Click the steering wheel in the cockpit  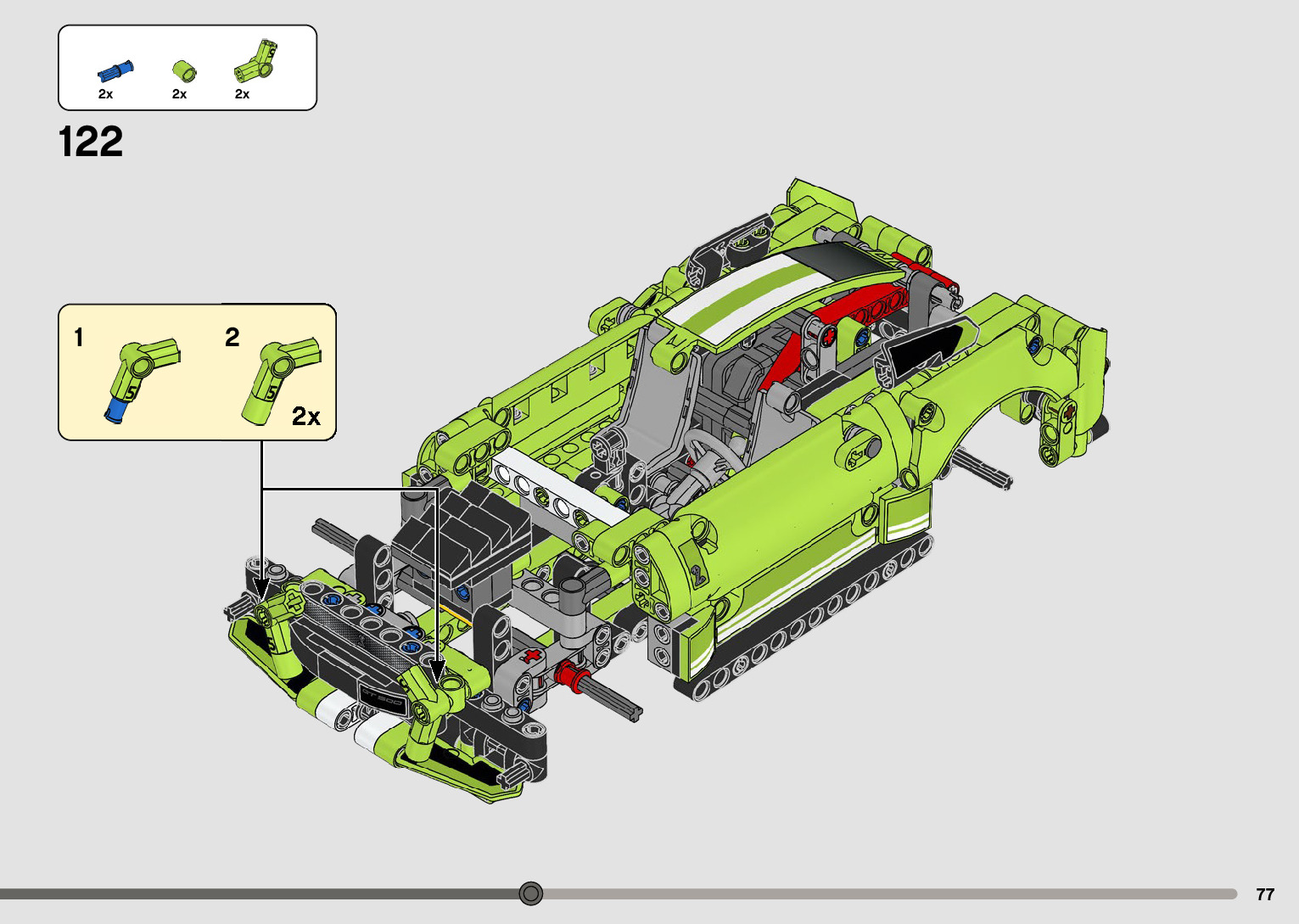[x=711, y=449]
